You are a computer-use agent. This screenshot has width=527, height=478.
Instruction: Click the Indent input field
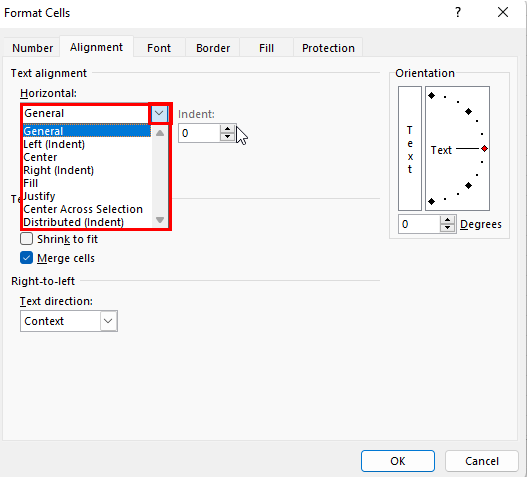199,133
